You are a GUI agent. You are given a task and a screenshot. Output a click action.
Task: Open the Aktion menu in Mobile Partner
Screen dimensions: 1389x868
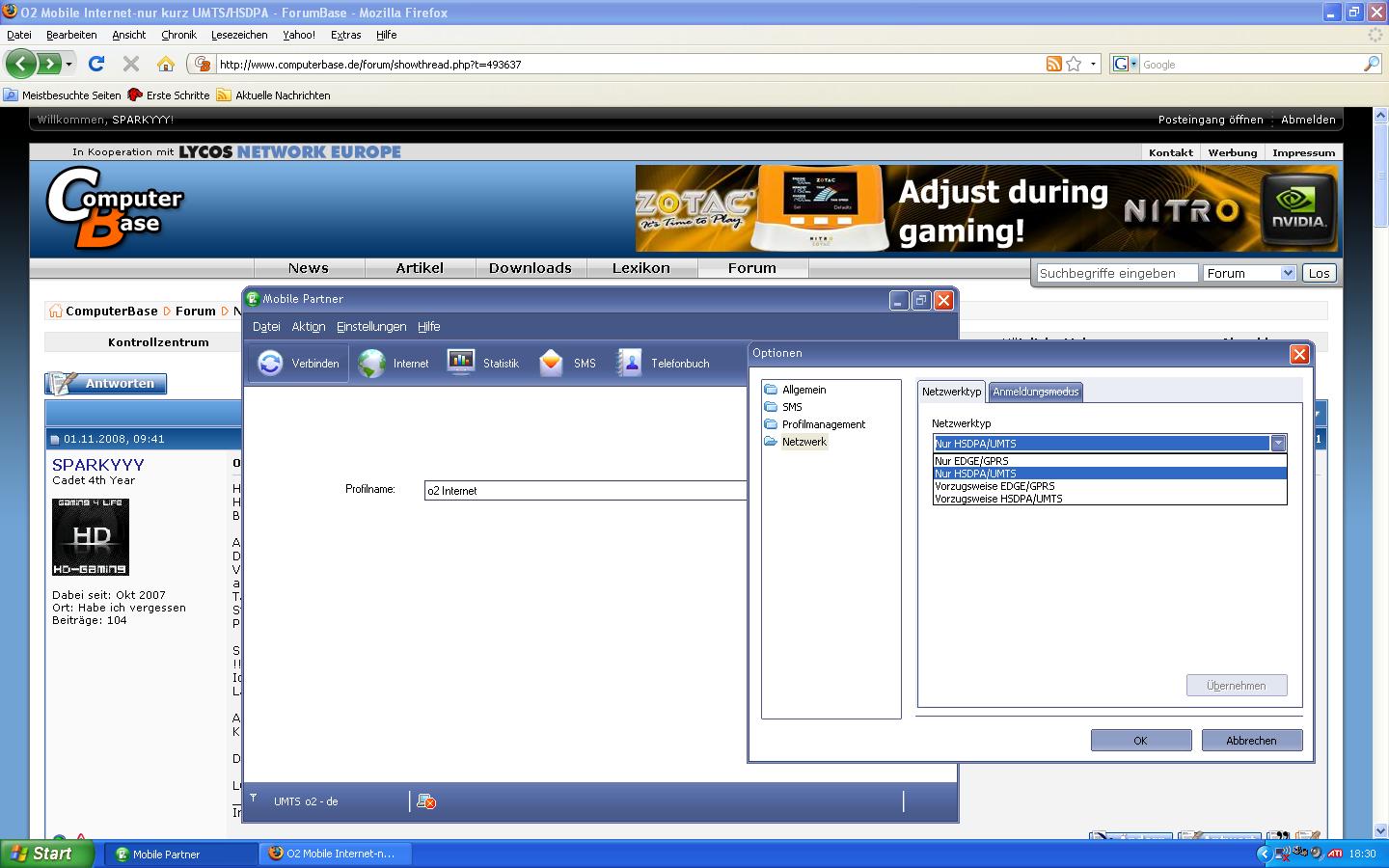[309, 327]
